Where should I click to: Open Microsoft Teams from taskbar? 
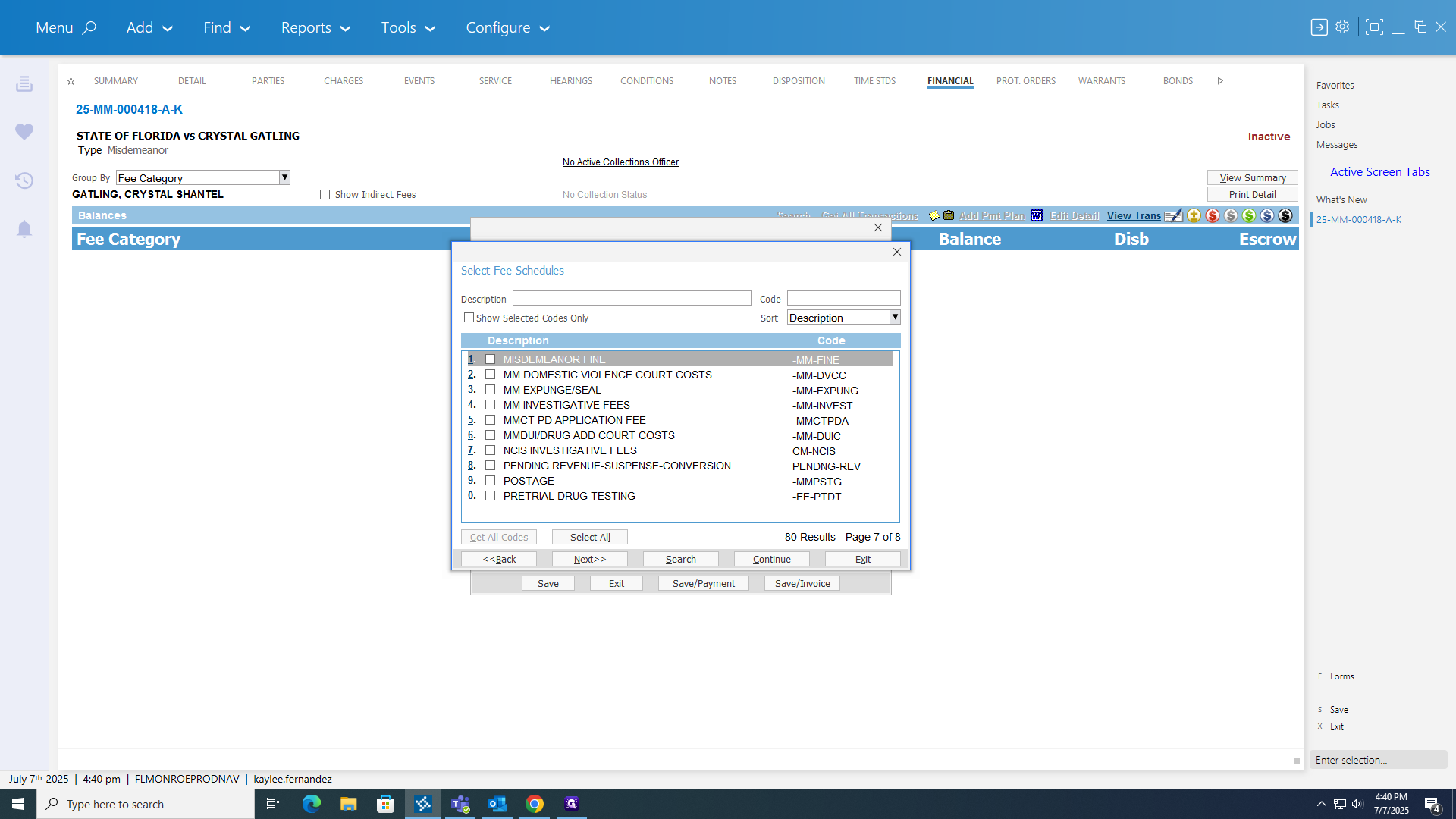point(460,804)
